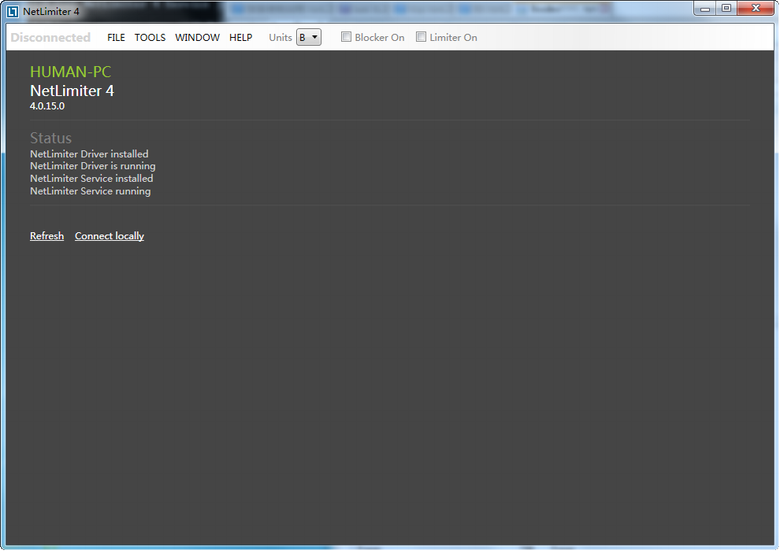This screenshot has height=551, width=780.
Task: Click the NetLimiter 4 product heading
Action: point(72,91)
